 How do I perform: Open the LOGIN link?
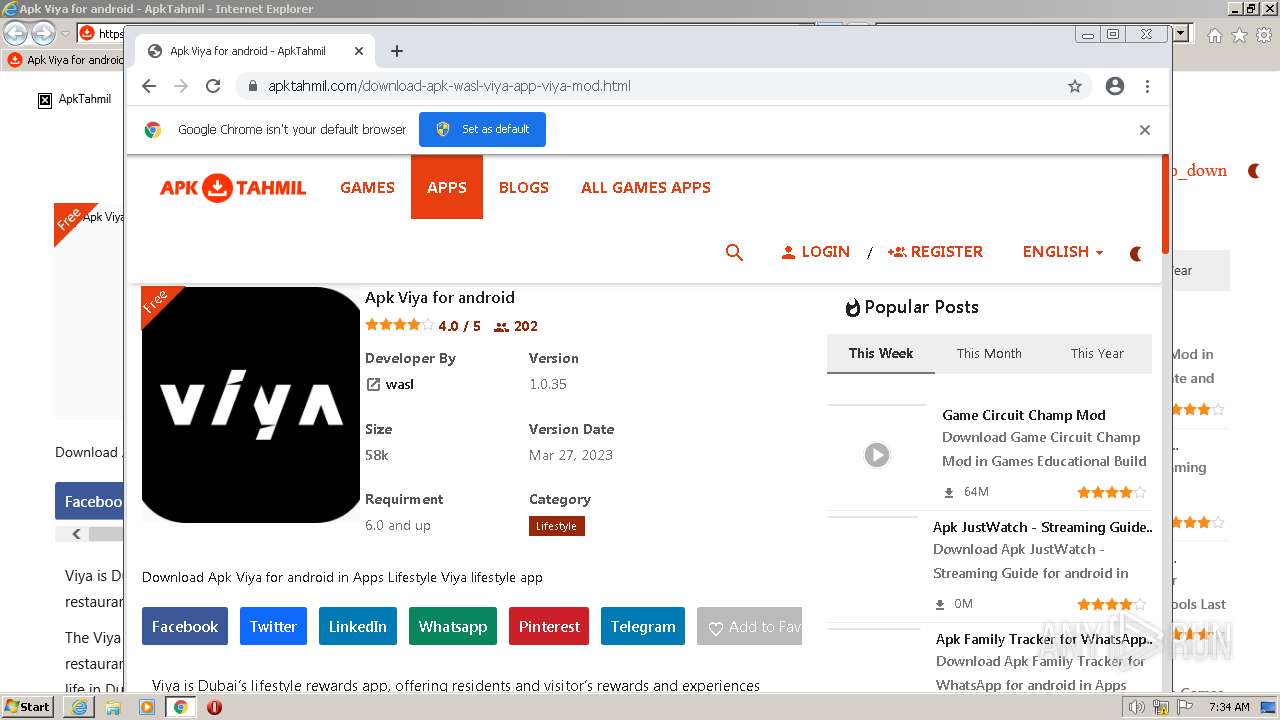(x=815, y=252)
